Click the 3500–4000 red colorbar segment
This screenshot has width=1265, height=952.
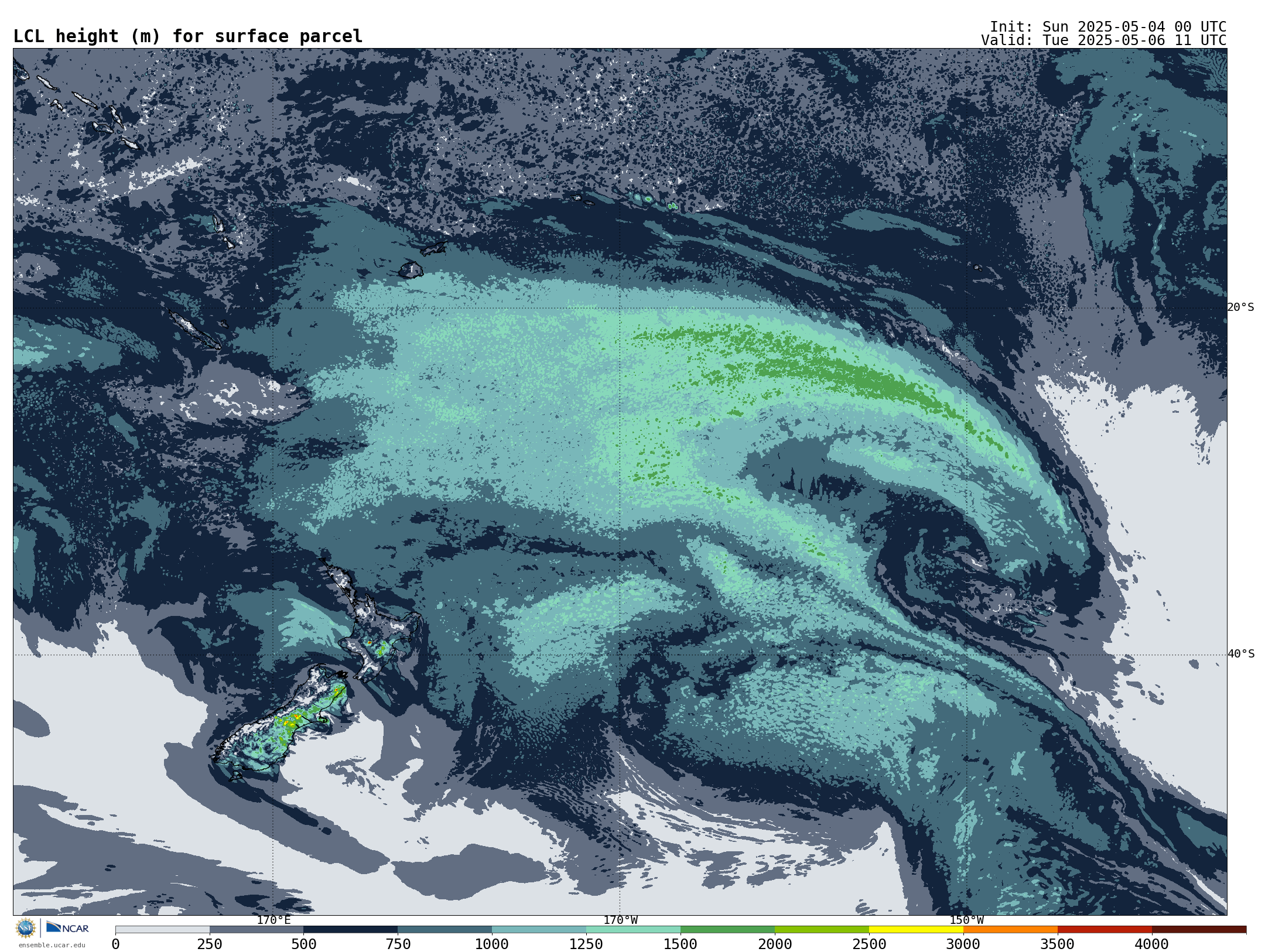pyautogui.click(x=1105, y=929)
